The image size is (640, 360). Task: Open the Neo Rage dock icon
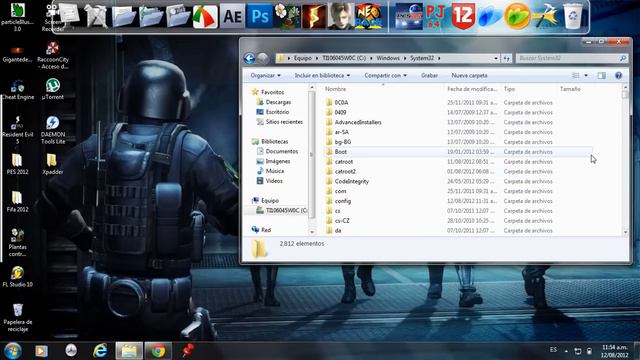(369, 16)
